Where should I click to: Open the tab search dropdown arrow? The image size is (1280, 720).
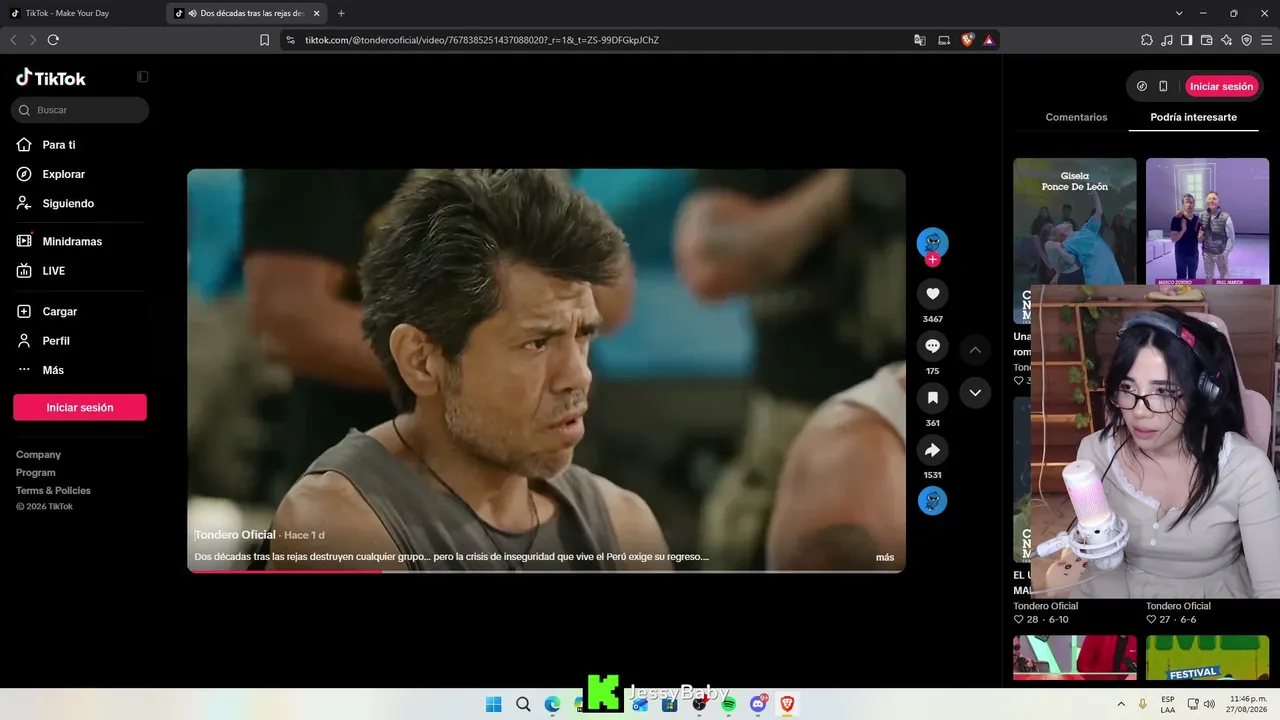pyautogui.click(x=1179, y=13)
